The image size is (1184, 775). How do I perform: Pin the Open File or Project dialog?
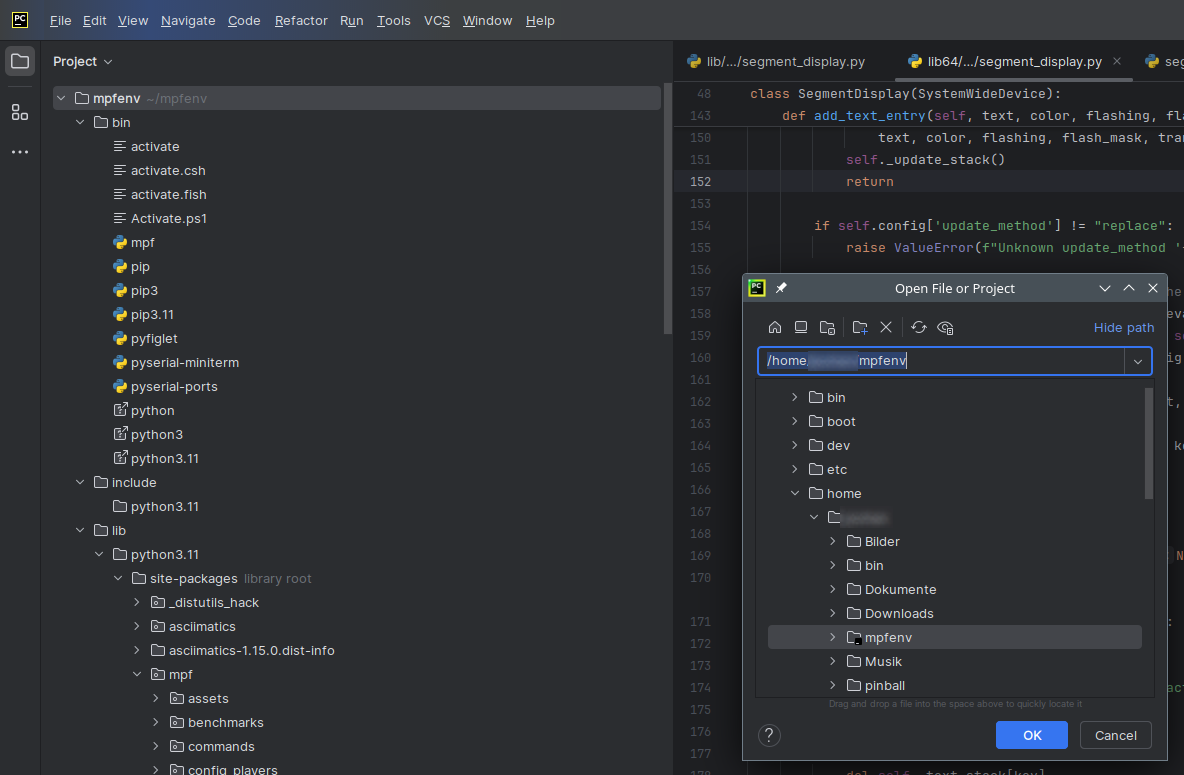(781, 288)
